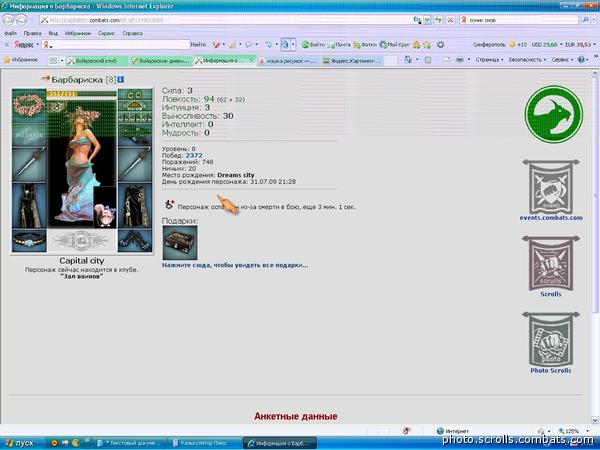Image resolution: width=600 pixels, height=450 pixels.
Task: Click the gift chest thumbnail
Action: [180, 243]
